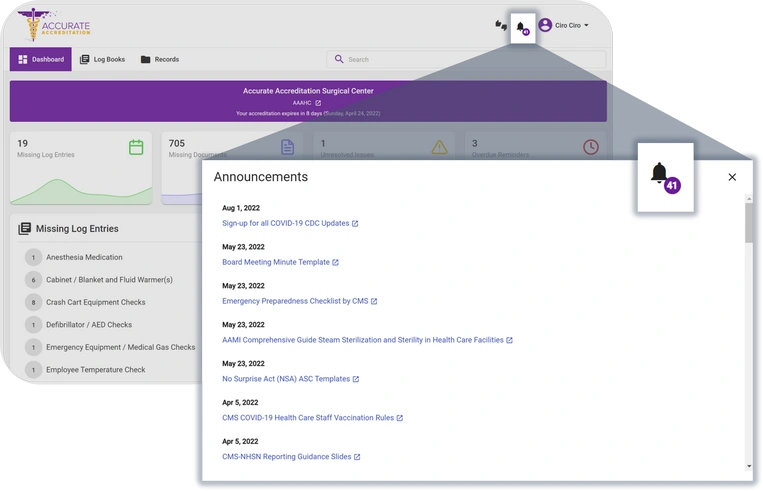Click external-link icon after AAMI Comprehensive Guide

(509, 340)
